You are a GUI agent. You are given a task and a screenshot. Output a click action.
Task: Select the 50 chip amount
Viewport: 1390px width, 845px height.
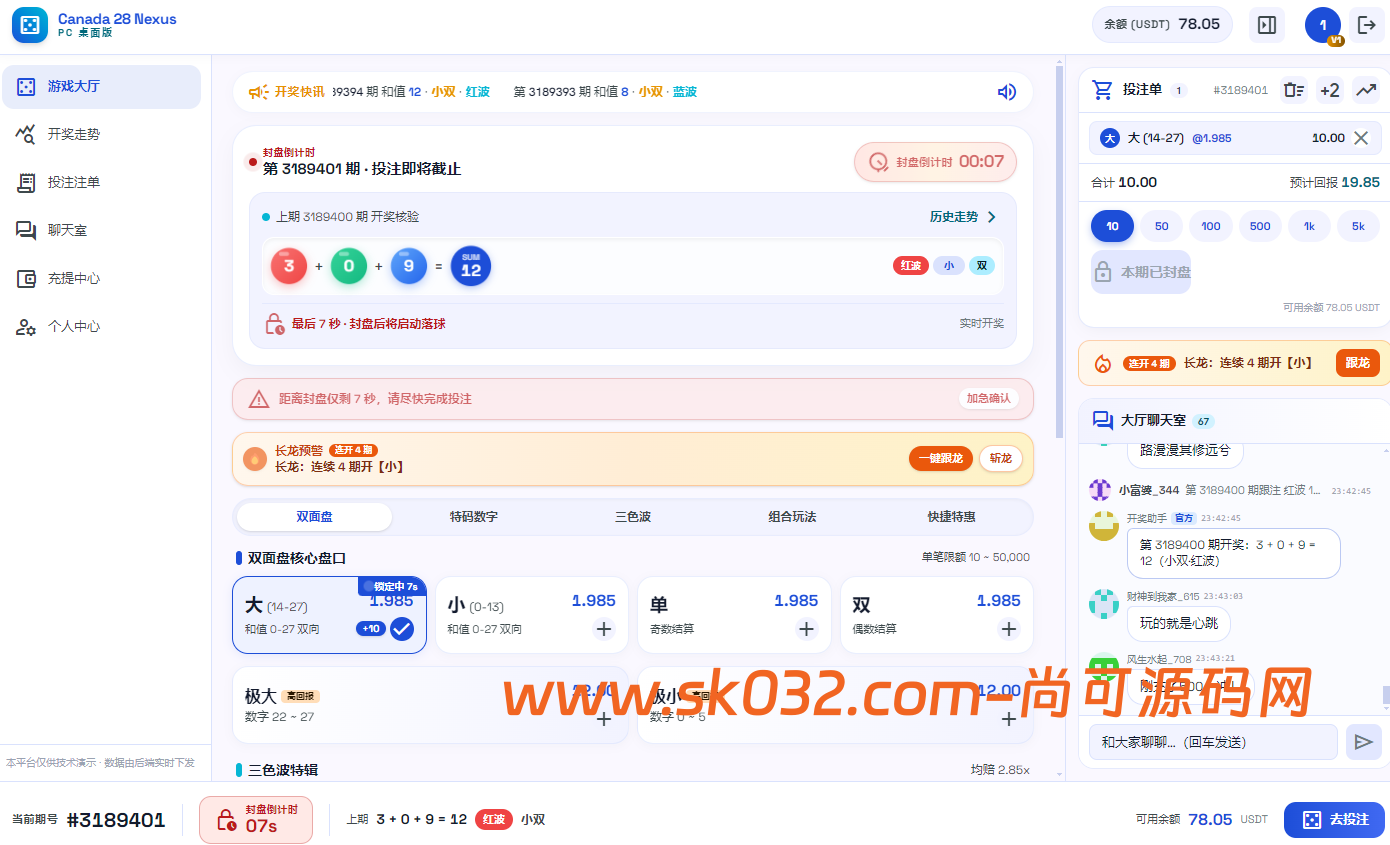pyautogui.click(x=1161, y=226)
